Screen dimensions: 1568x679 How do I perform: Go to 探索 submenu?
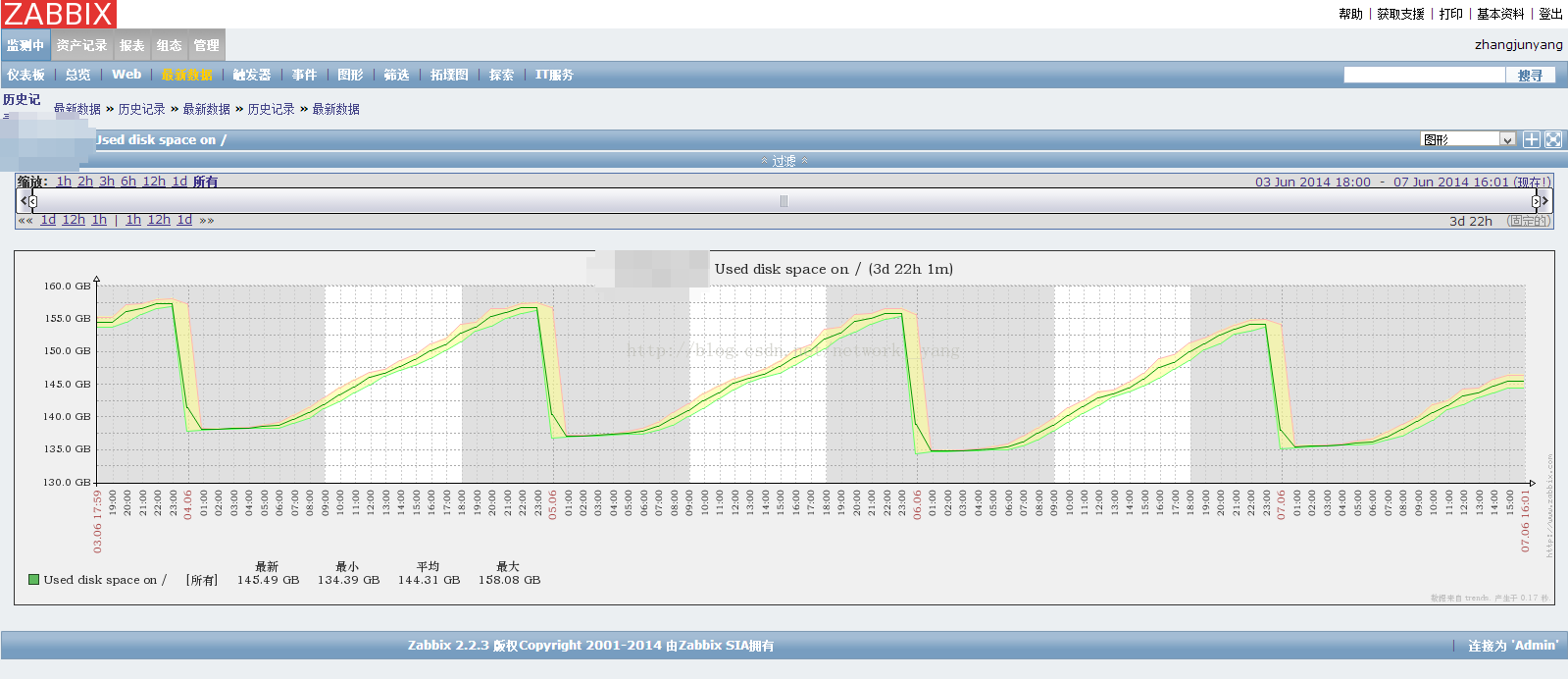501,75
